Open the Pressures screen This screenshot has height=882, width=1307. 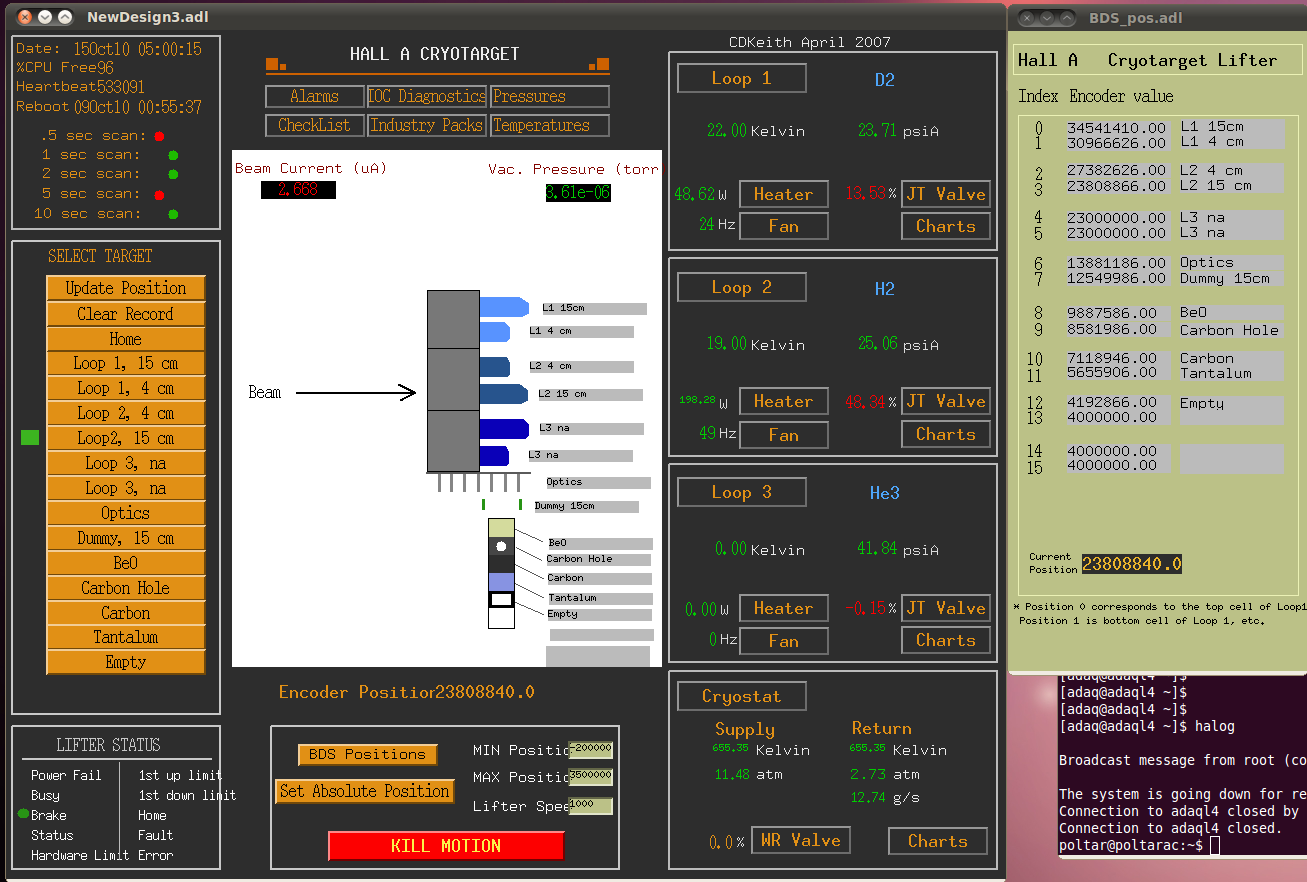pos(549,97)
